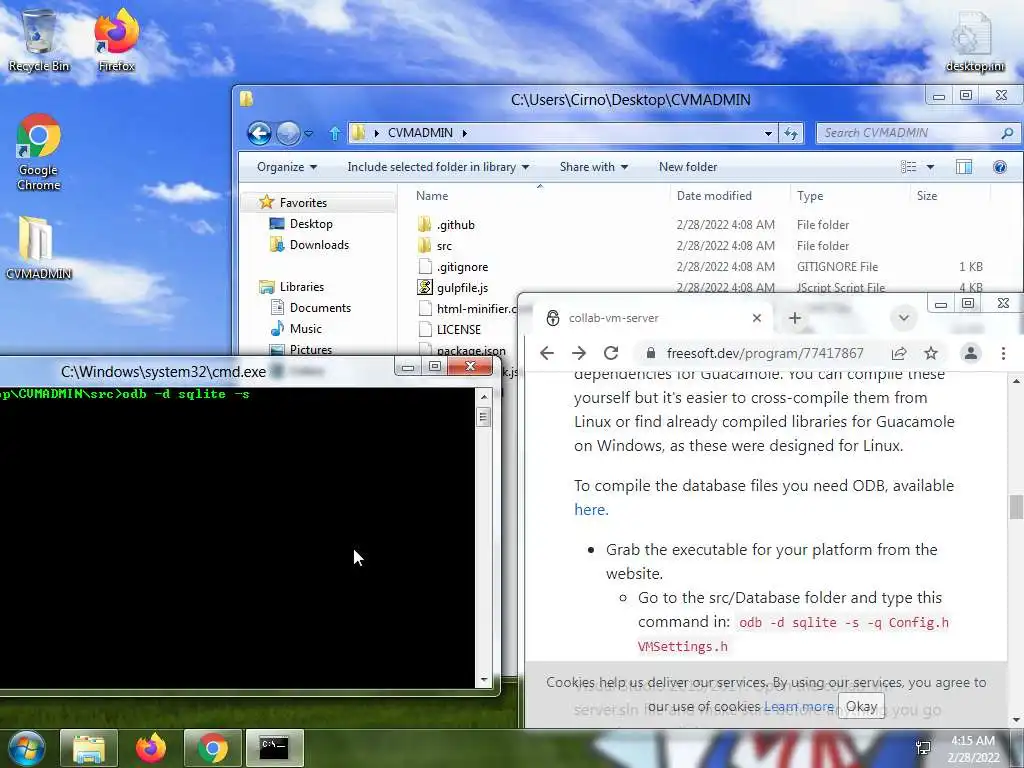Screen dimensions: 1024x768
Task: Open the Chrome profile icon
Action: [x=971, y=353]
